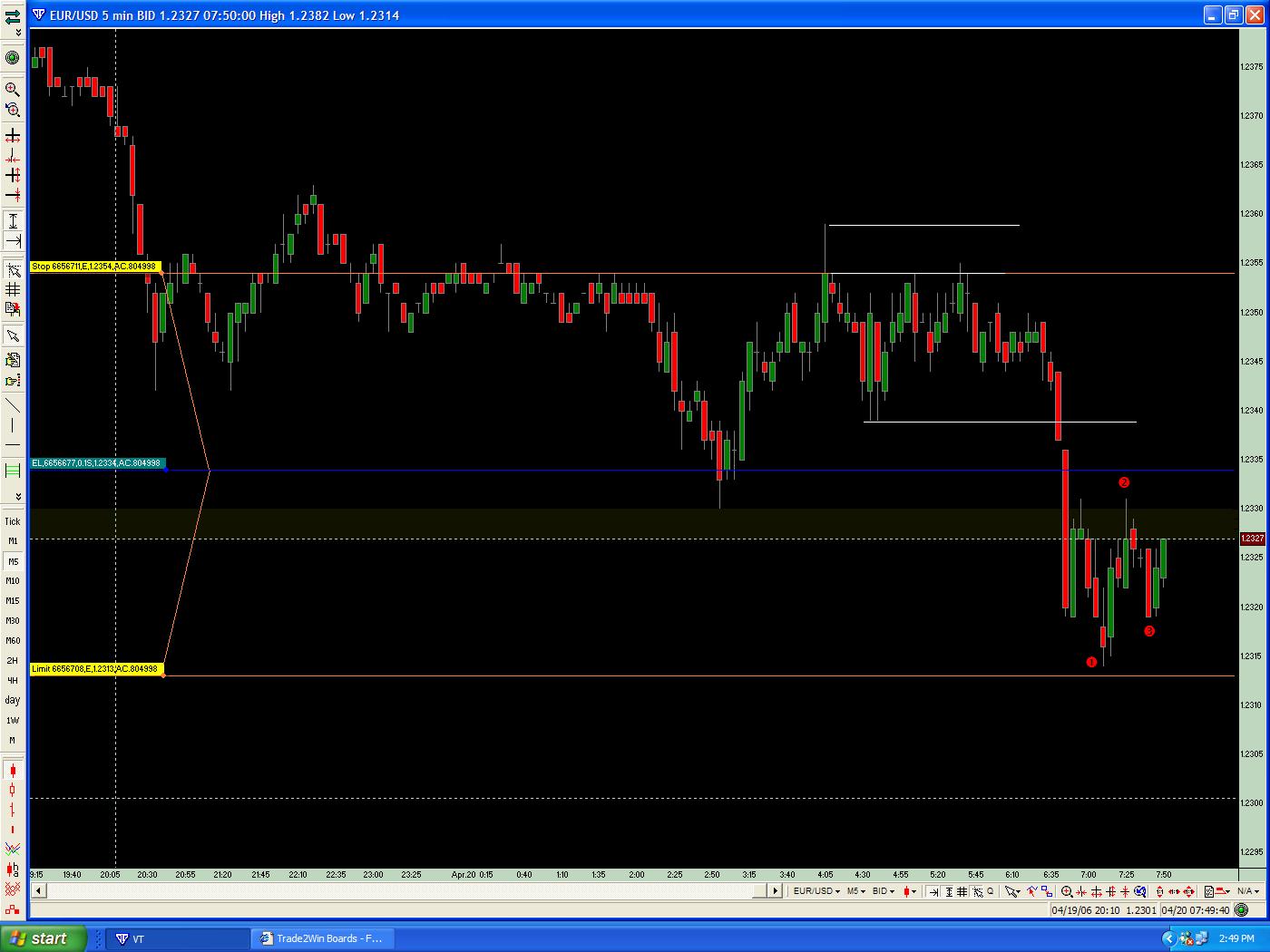
Task: Click the bottom toolbar indicator line icon
Action: click(1031, 891)
